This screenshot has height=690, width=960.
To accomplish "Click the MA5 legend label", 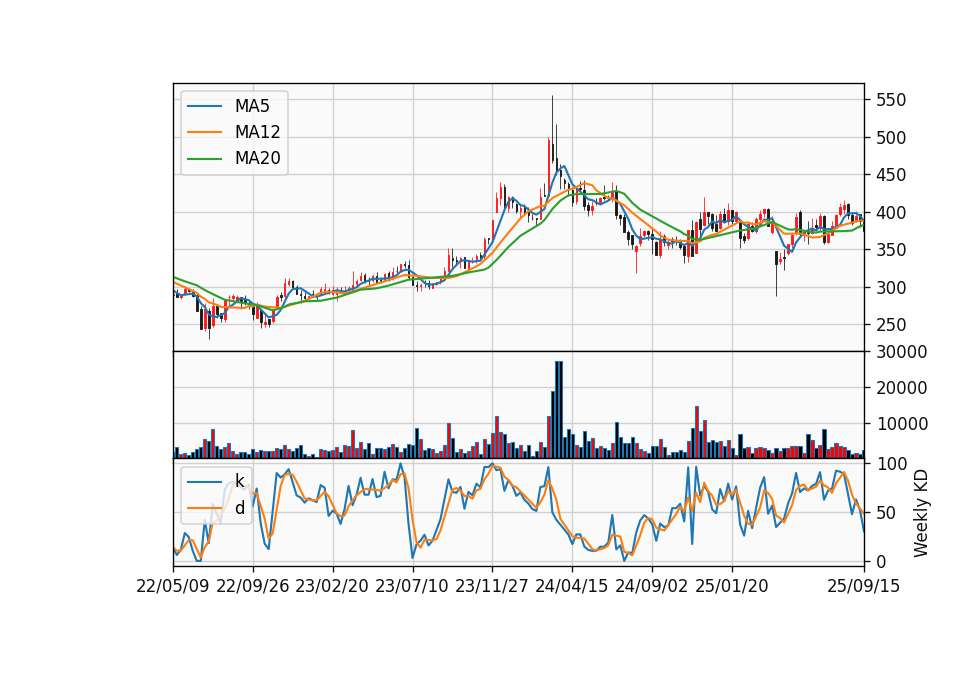I will coord(252,106).
